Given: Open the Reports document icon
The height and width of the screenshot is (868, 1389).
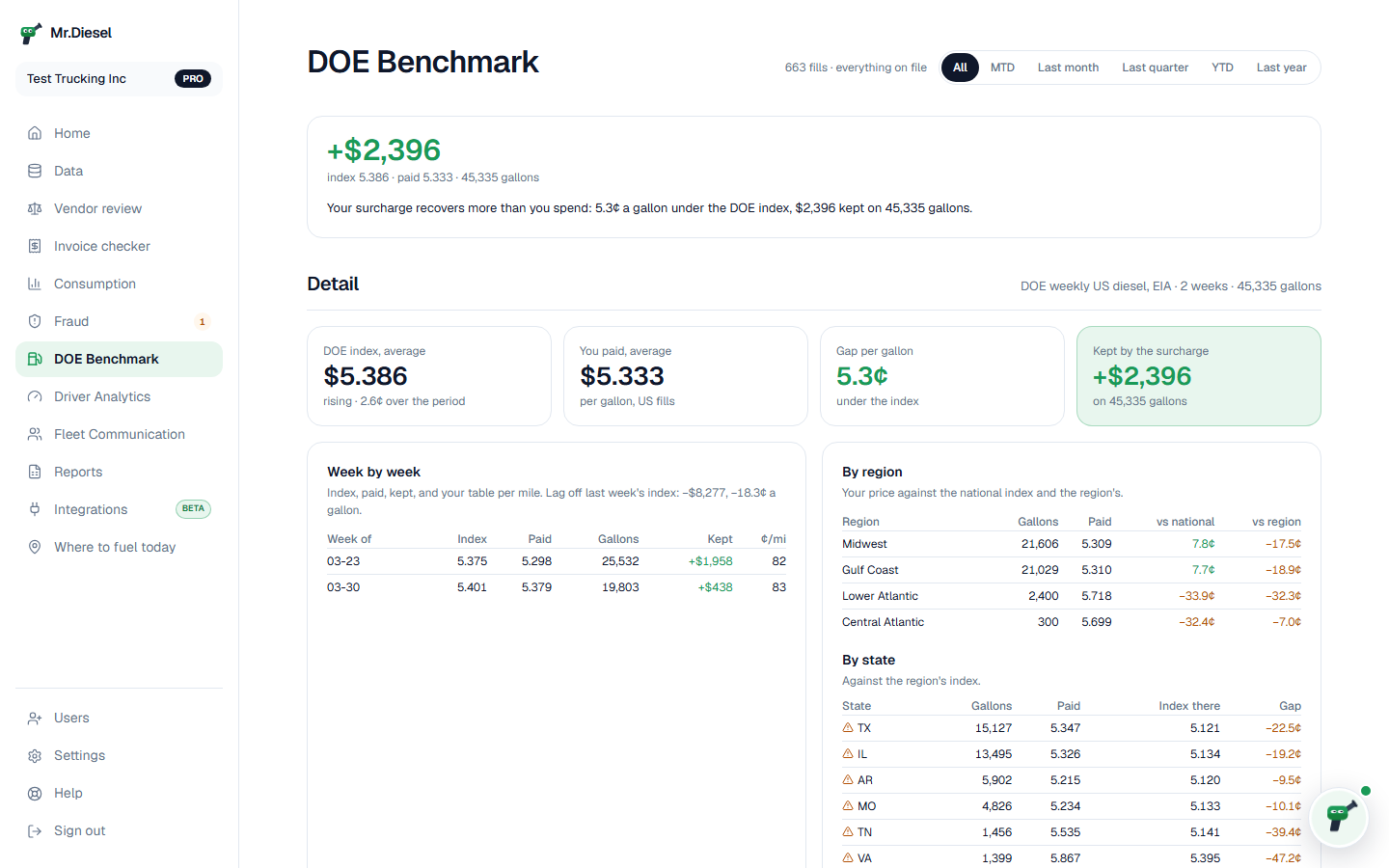Looking at the screenshot, I should tap(35, 472).
